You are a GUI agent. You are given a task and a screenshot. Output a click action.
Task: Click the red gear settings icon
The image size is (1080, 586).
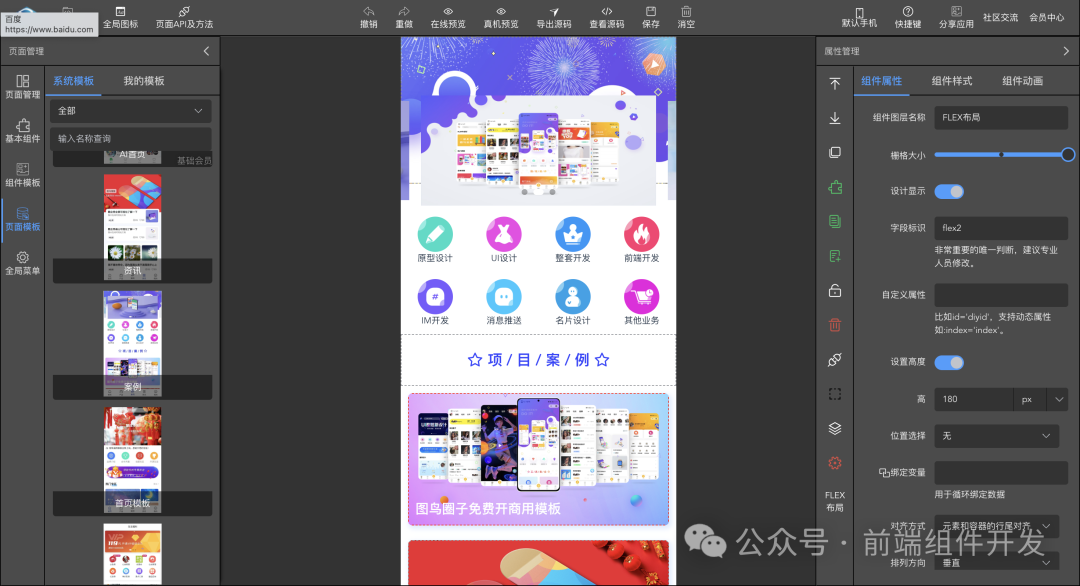click(835, 463)
